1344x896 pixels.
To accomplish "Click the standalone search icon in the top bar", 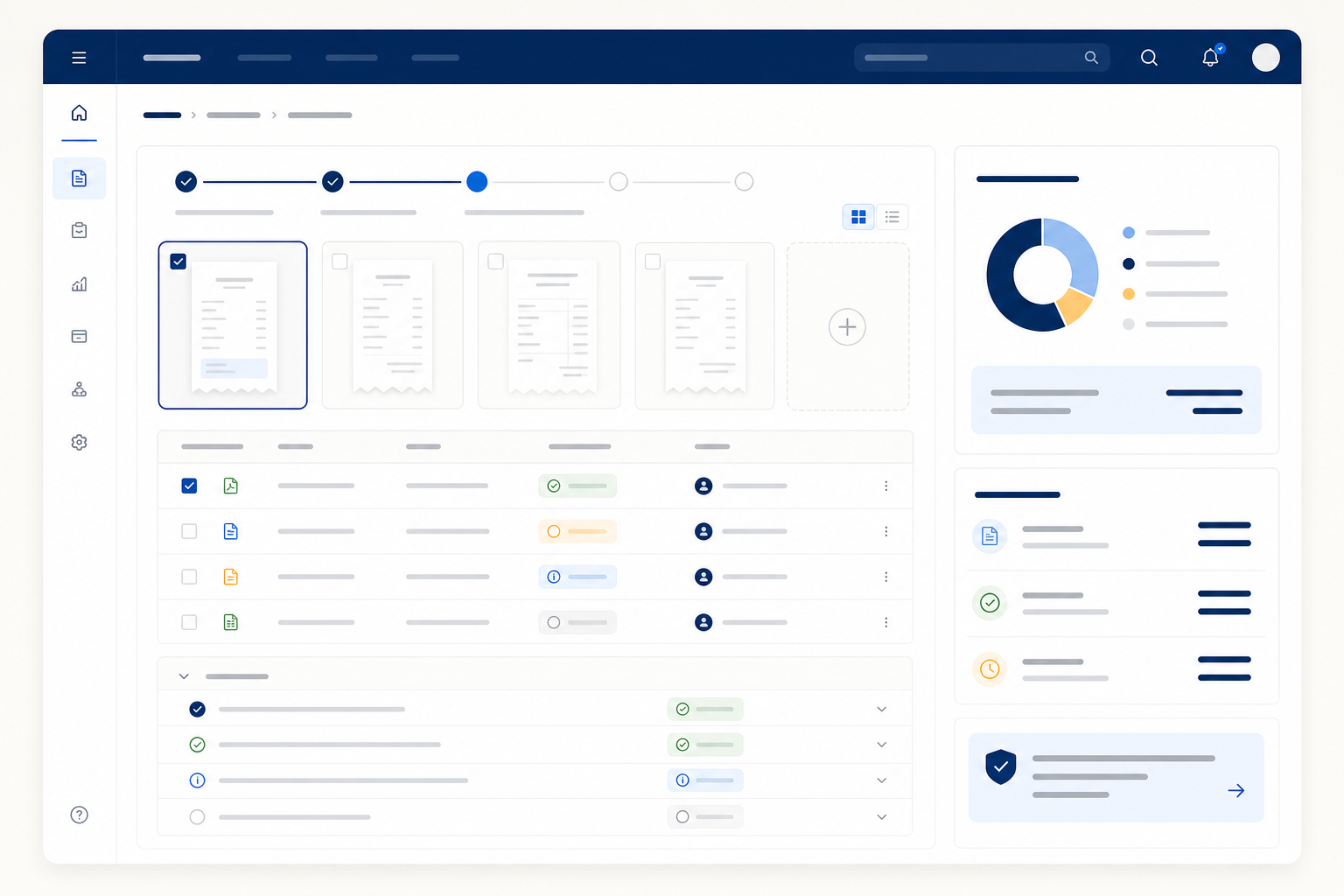I will (x=1149, y=58).
